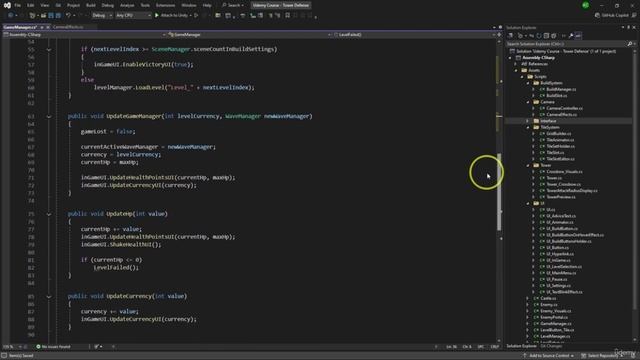Select the Interface folder
Image resolution: width=640 pixels, height=360 pixels.
coord(548,121)
